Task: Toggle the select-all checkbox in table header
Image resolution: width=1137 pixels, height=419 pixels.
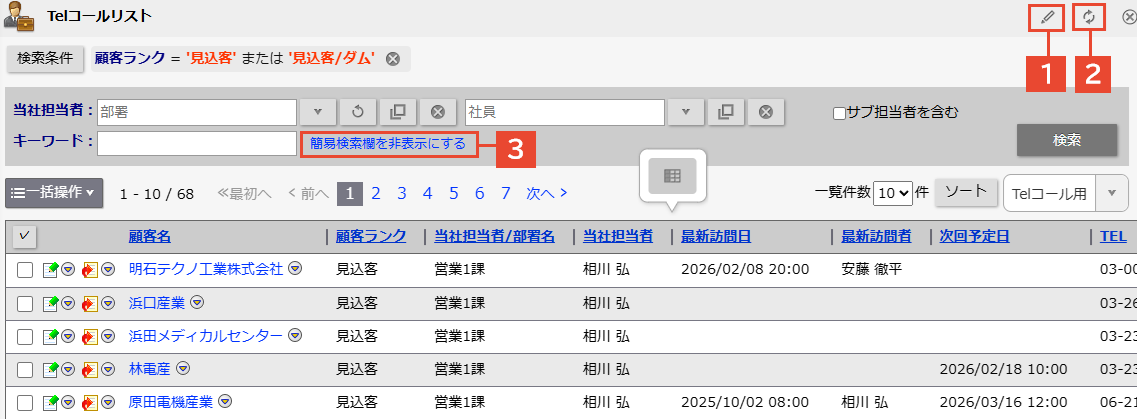Action: [25, 236]
